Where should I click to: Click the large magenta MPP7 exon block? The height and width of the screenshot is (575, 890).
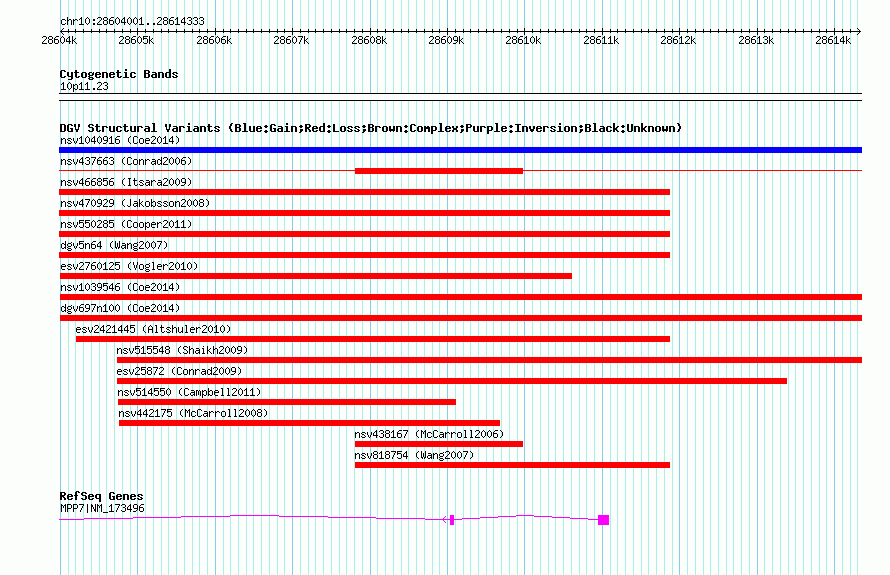point(603,520)
